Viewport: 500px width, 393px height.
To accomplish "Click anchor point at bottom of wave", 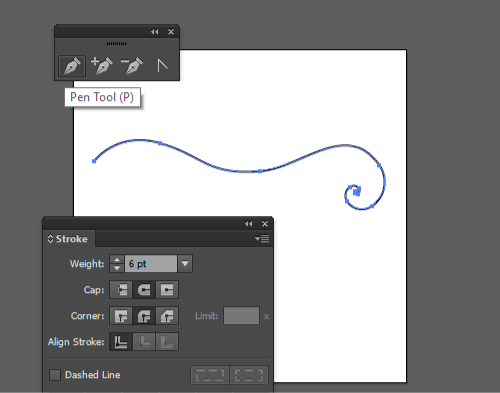I will coord(260,171).
